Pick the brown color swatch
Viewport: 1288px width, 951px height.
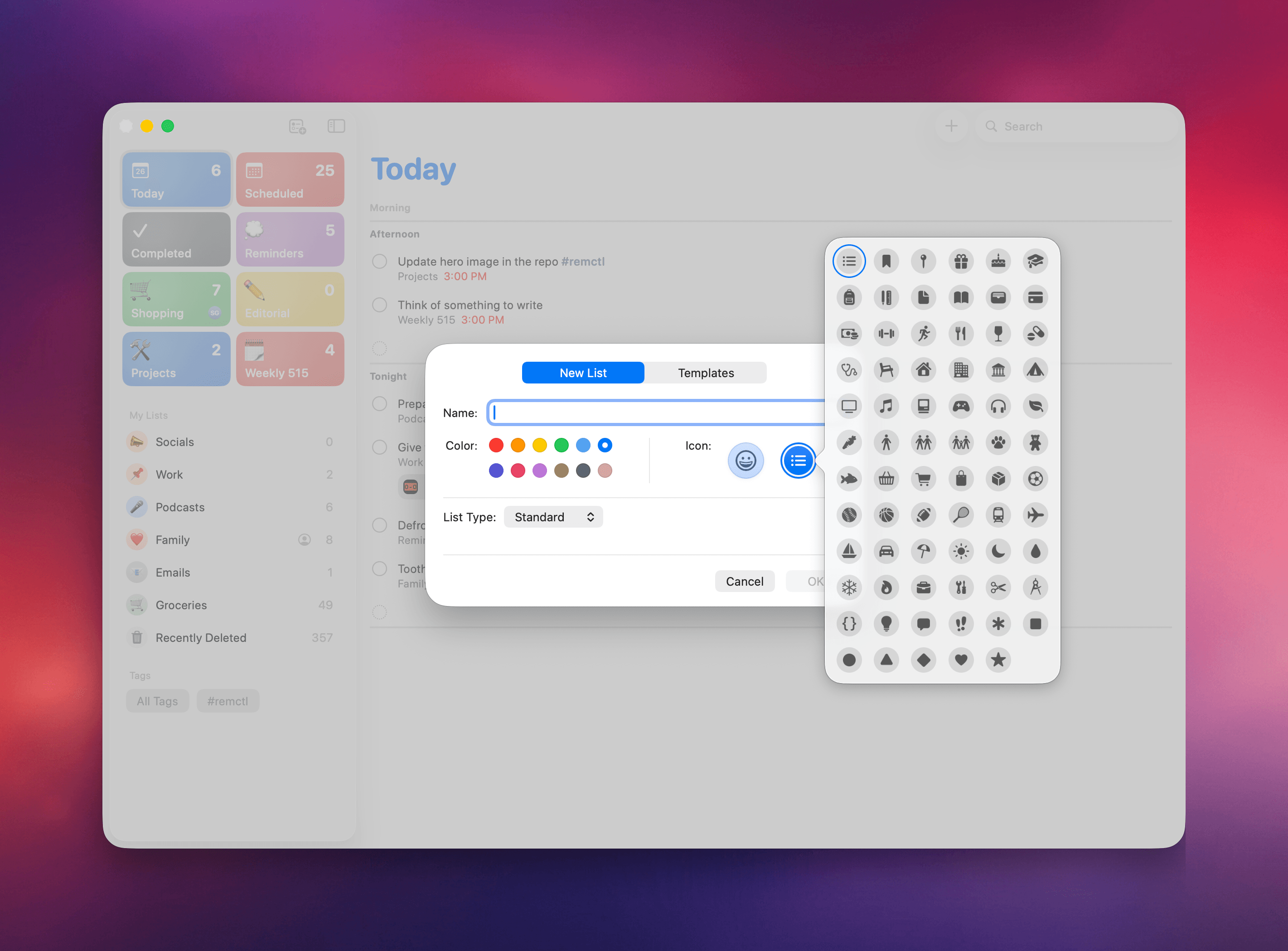pyautogui.click(x=561, y=471)
